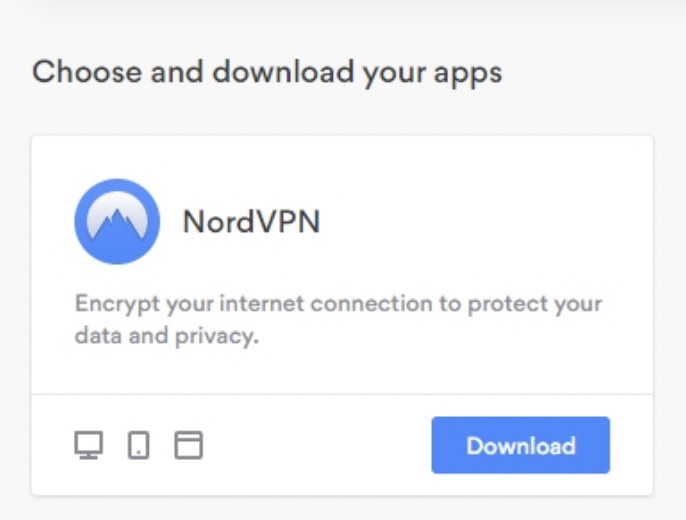686x520 pixels.
Task: Select the mobile device platform icon
Action: pos(139,445)
